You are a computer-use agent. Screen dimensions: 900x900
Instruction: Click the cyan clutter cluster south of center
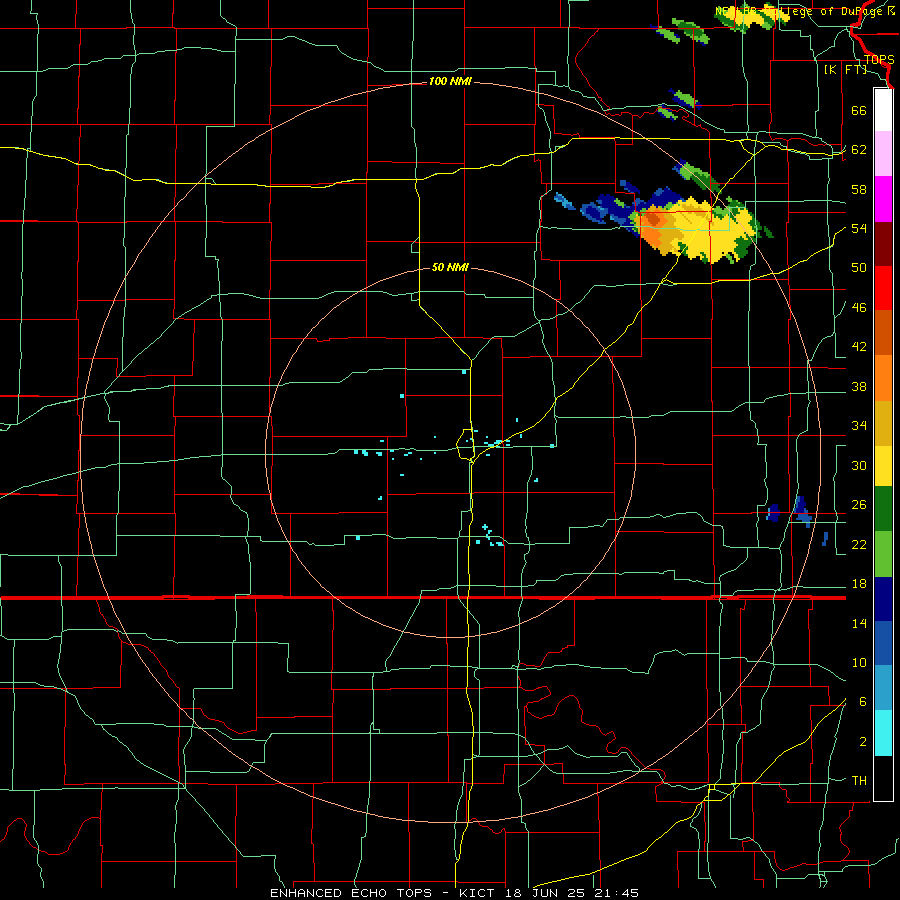tap(489, 536)
